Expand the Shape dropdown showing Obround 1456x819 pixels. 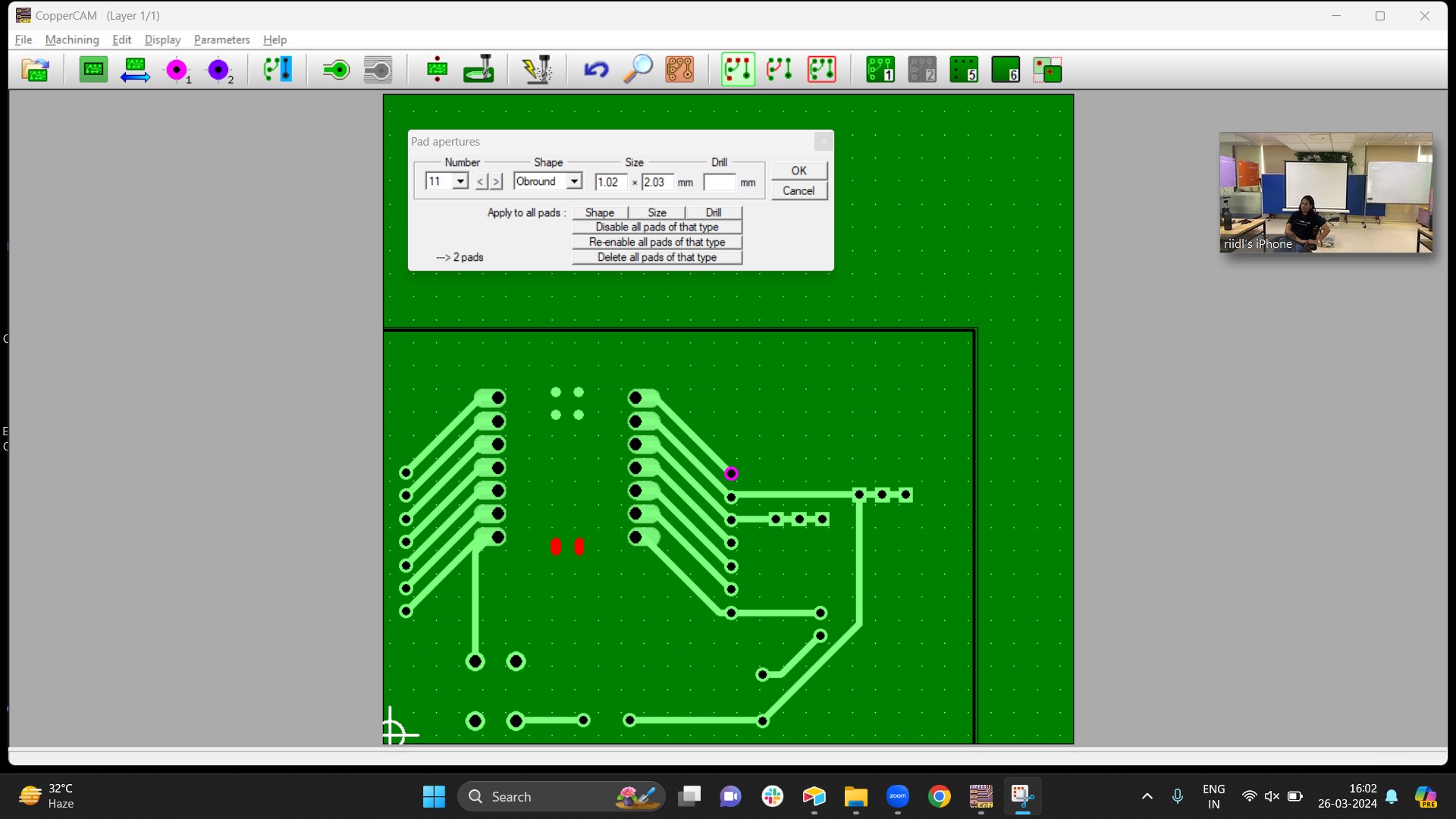(x=575, y=181)
